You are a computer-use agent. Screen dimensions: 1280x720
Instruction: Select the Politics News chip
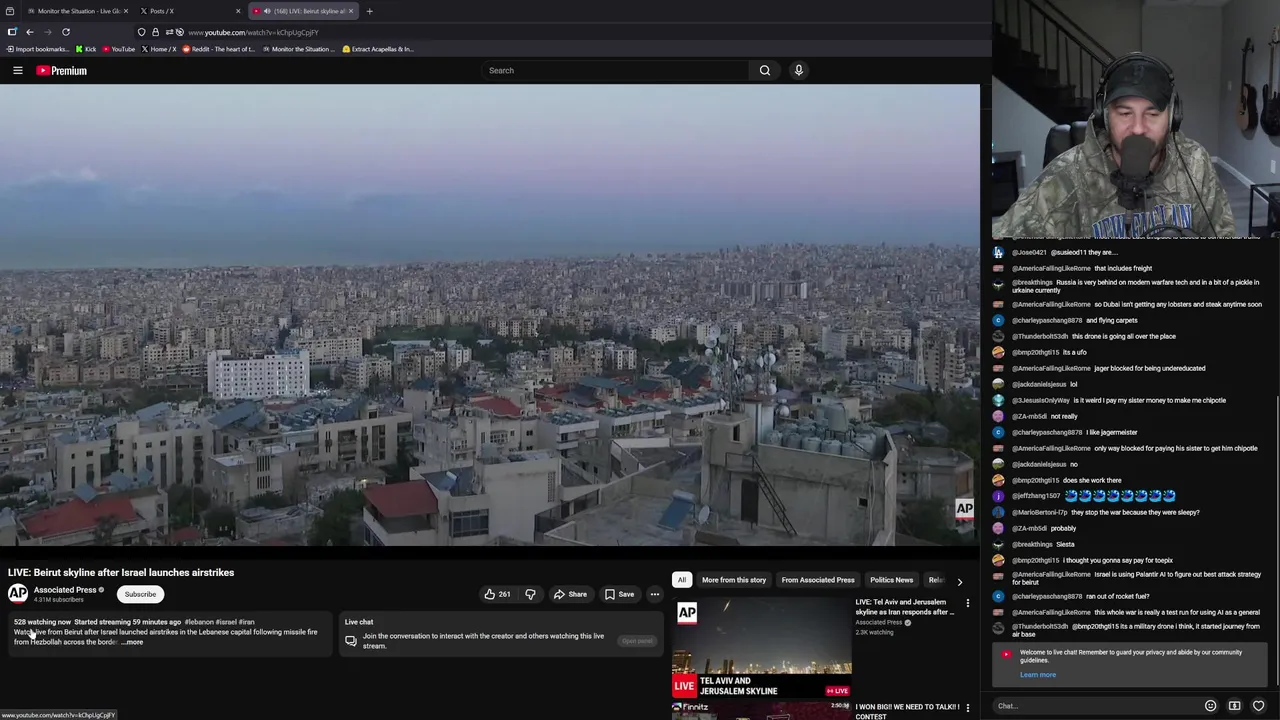pos(891,580)
